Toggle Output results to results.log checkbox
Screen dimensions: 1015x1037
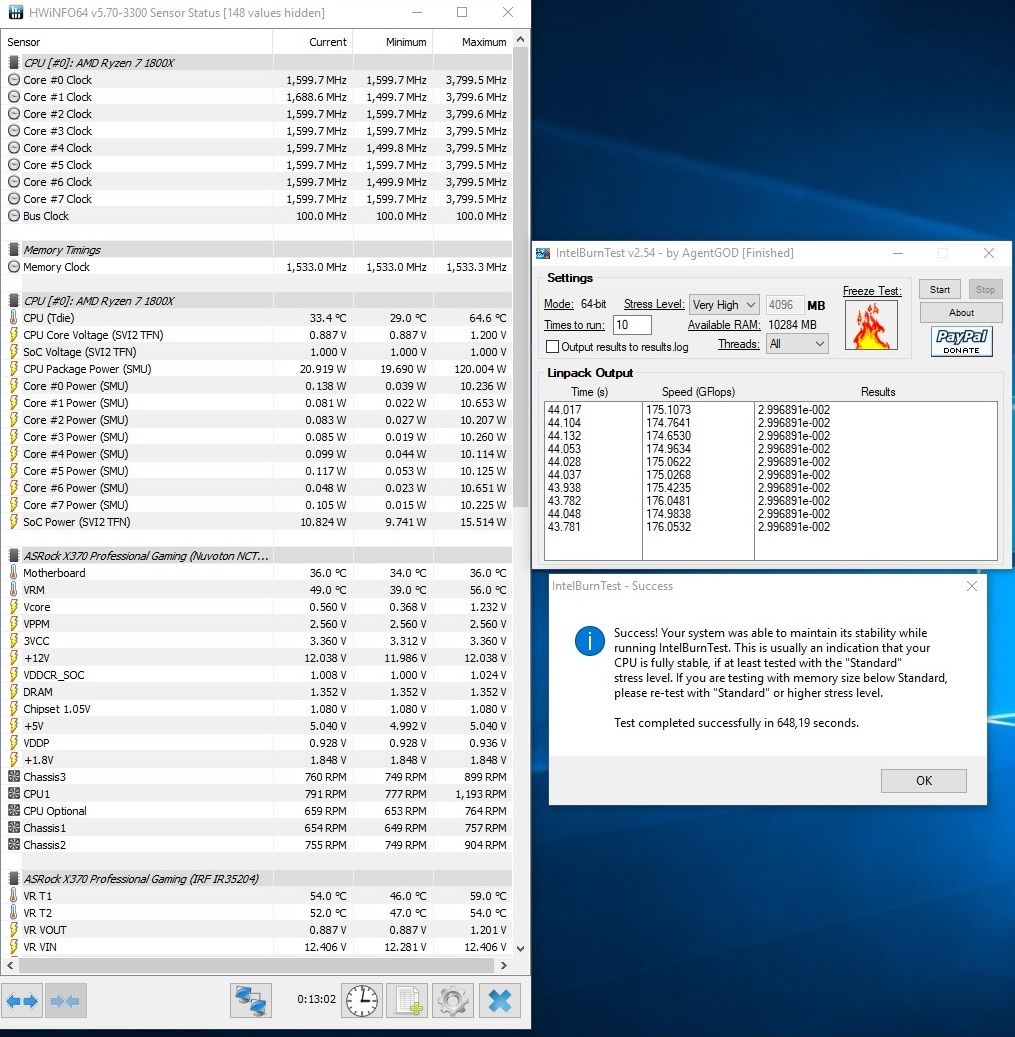point(552,347)
